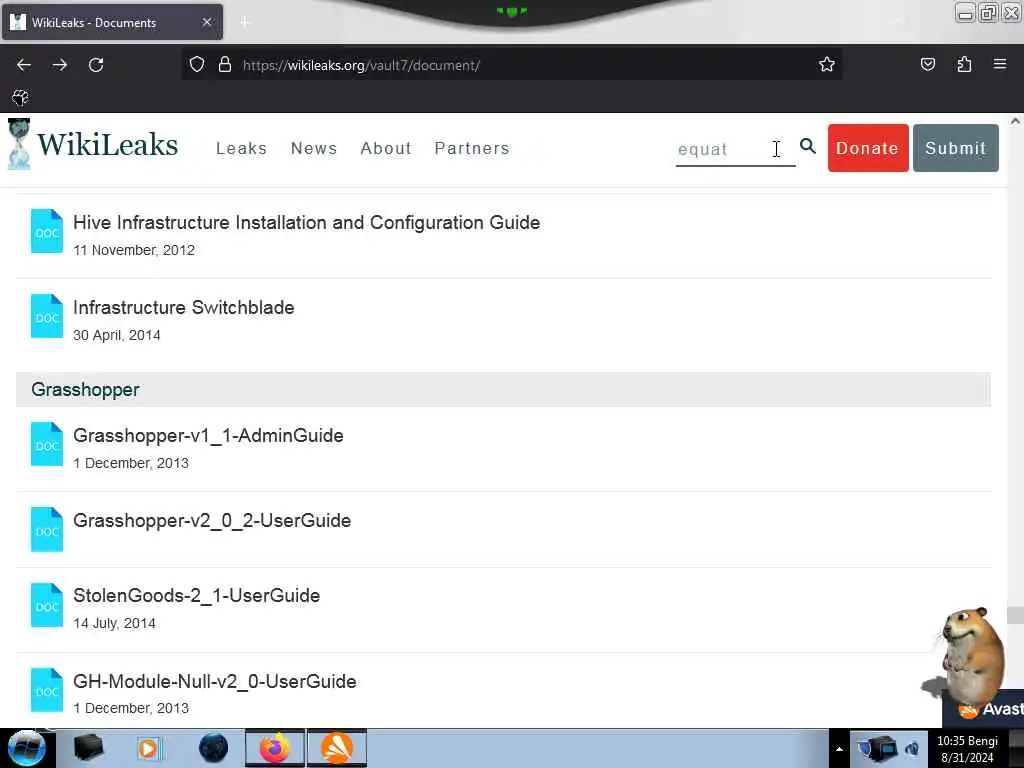Screen dimensions: 1024x768
Task: Click the date text 30 April, 2014
Action: pos(117,335)
